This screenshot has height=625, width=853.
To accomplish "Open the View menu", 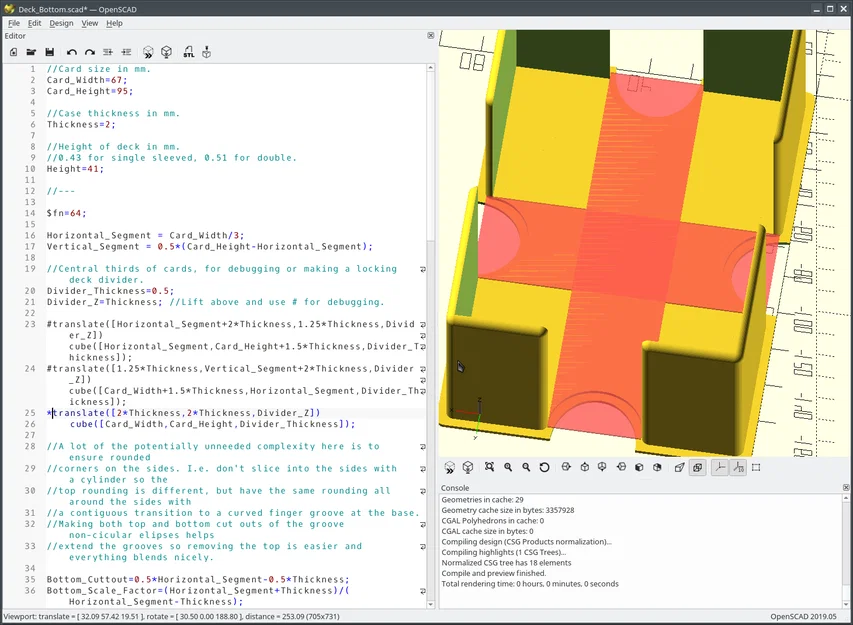I will (89, 23).
